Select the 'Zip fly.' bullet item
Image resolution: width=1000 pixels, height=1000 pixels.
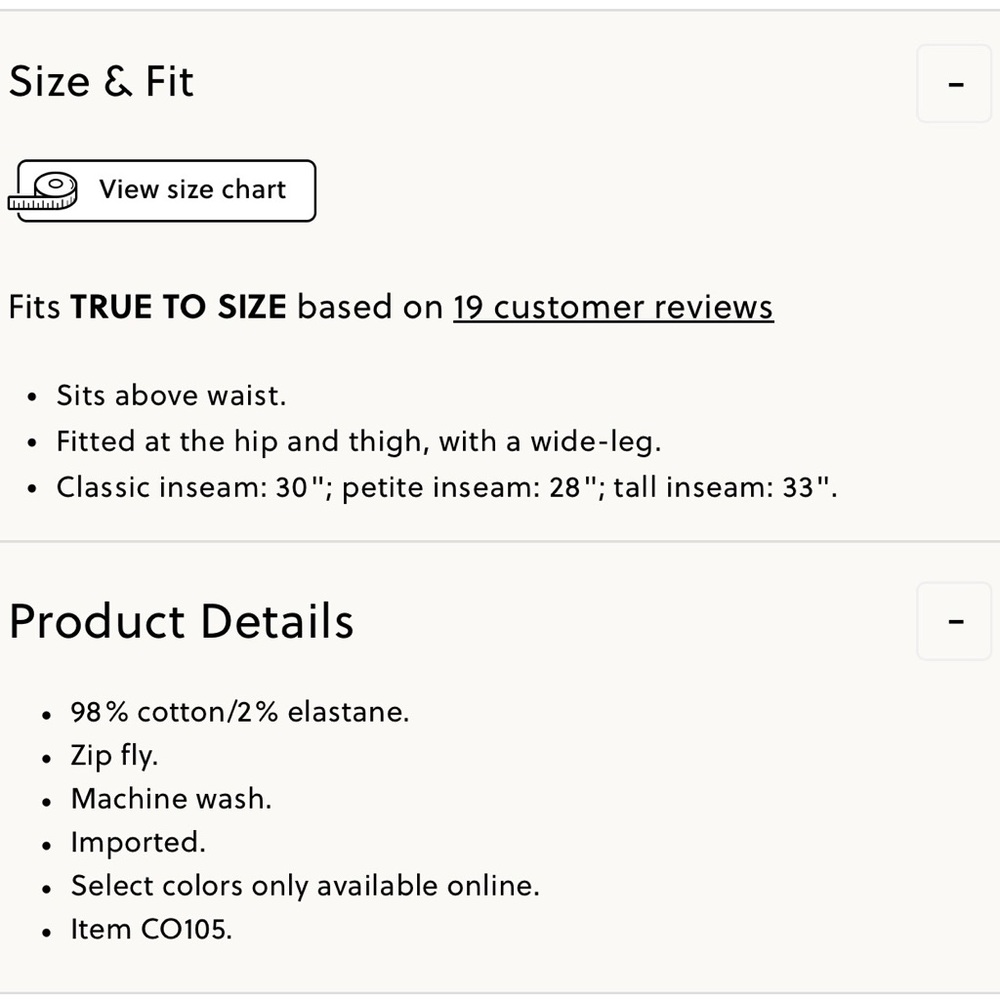tap(114, 755)
